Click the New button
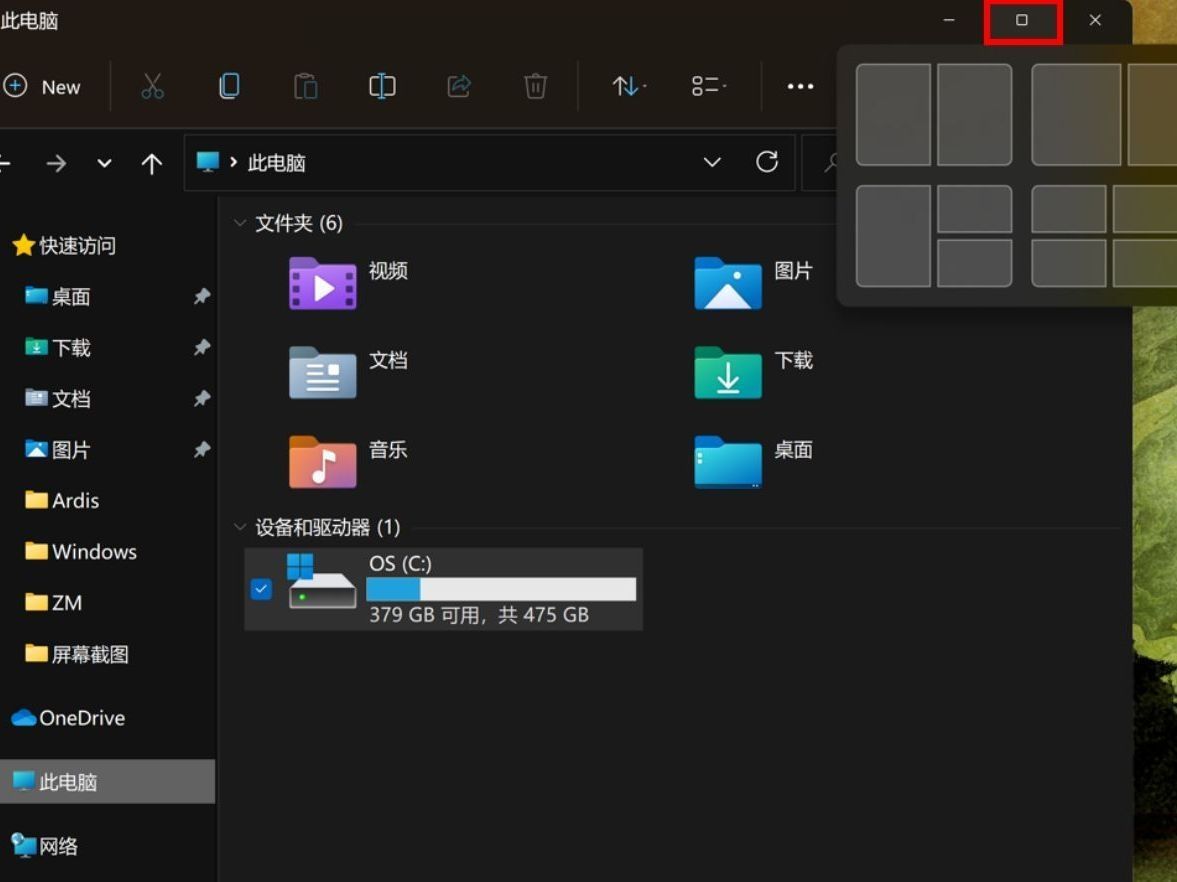Screen dimensions: 1177x882 [x=43, y=87]
